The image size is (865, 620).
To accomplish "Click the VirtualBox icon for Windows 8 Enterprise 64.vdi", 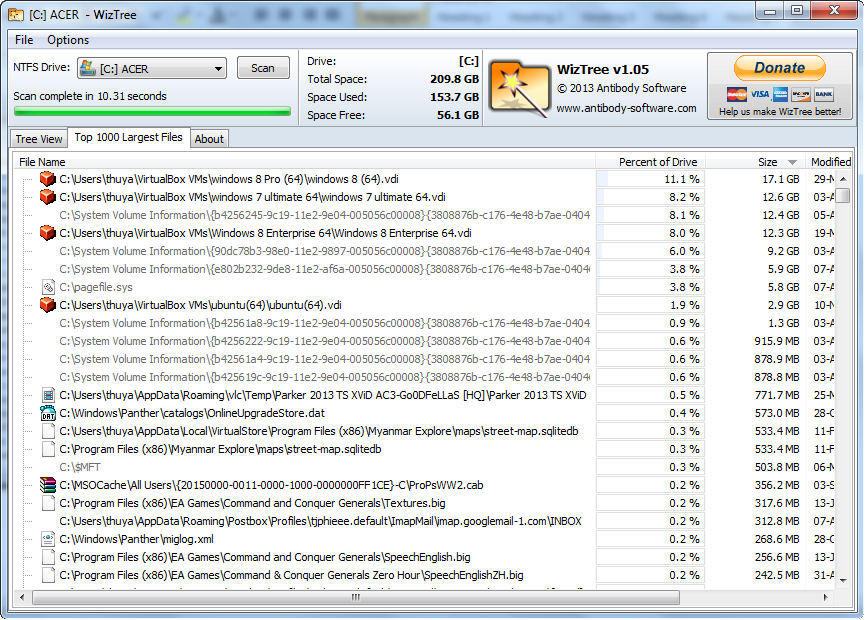I will click(47, 233).
